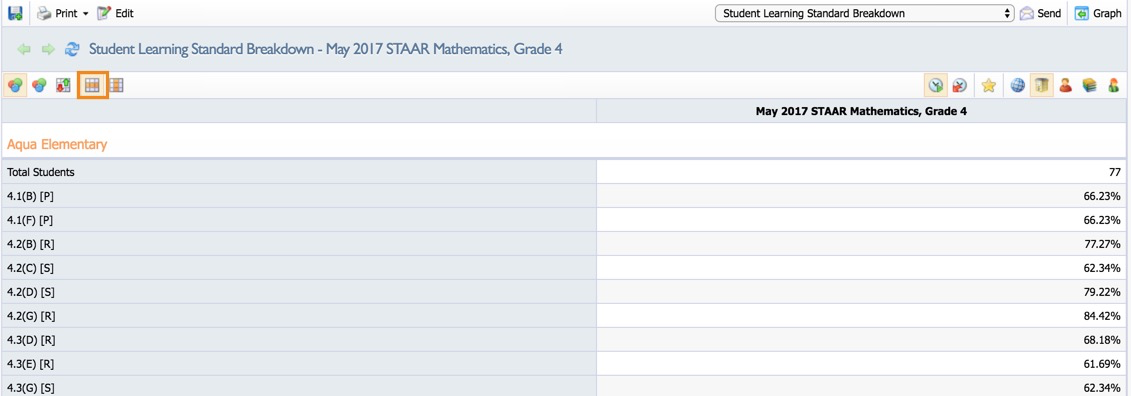The image size is (1131, 396).
Task: Click the grid with red and green arrows icon
Action: (x=63, y=85)
